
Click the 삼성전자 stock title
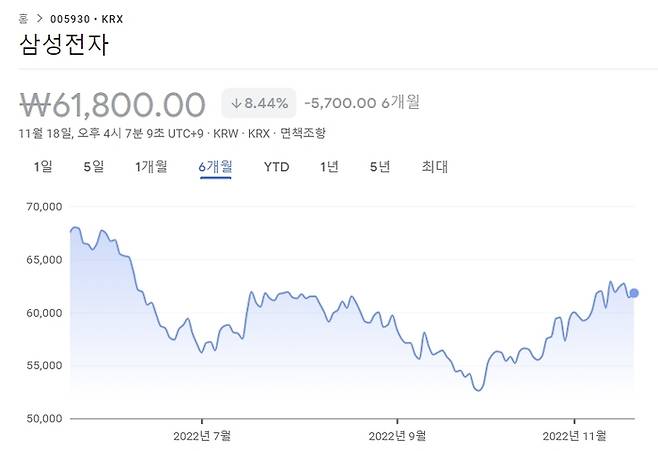(64, 45)
